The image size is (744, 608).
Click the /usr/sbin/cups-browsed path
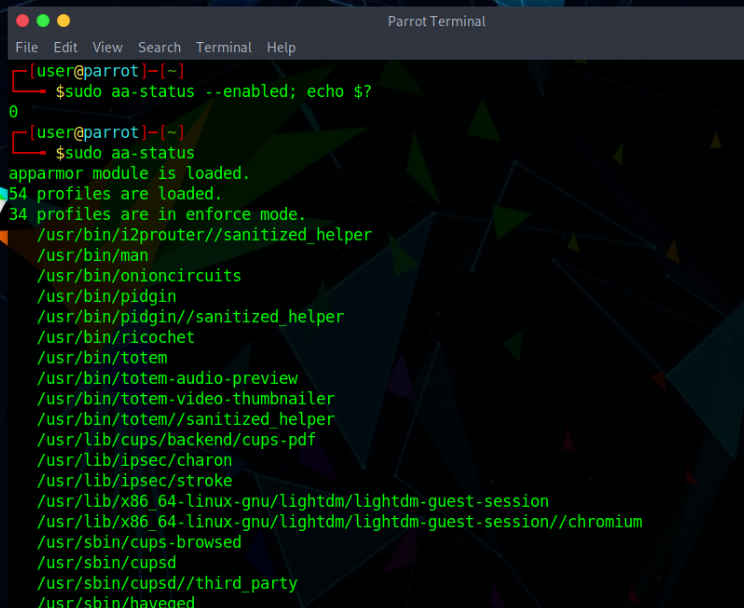[x=138, y=543]
